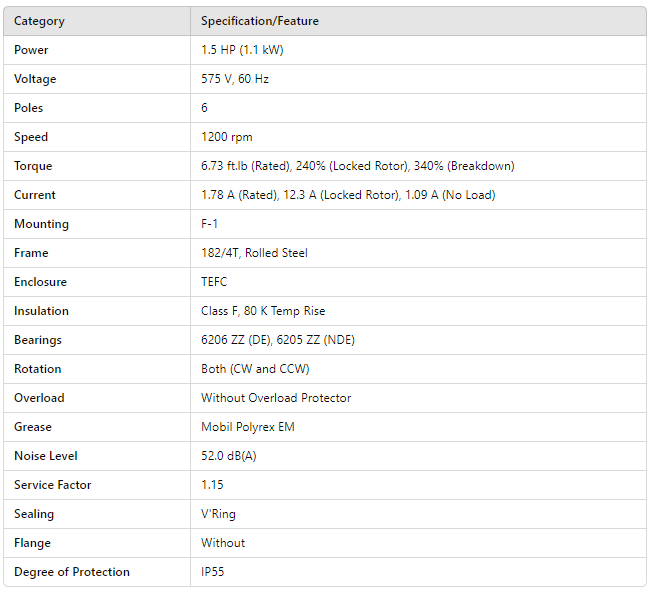Click the Poles row label
Screen dimensions: 654x593
[x=29, y=108]
